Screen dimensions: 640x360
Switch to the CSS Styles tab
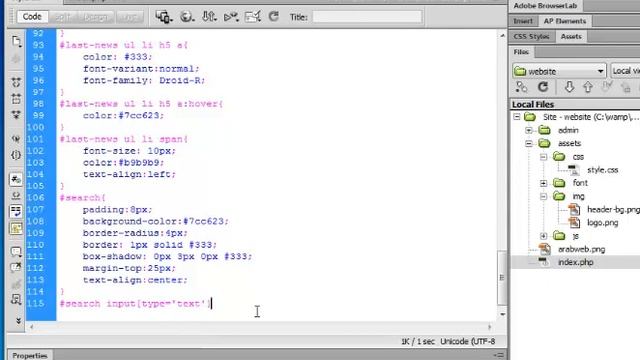click(531, 36)
